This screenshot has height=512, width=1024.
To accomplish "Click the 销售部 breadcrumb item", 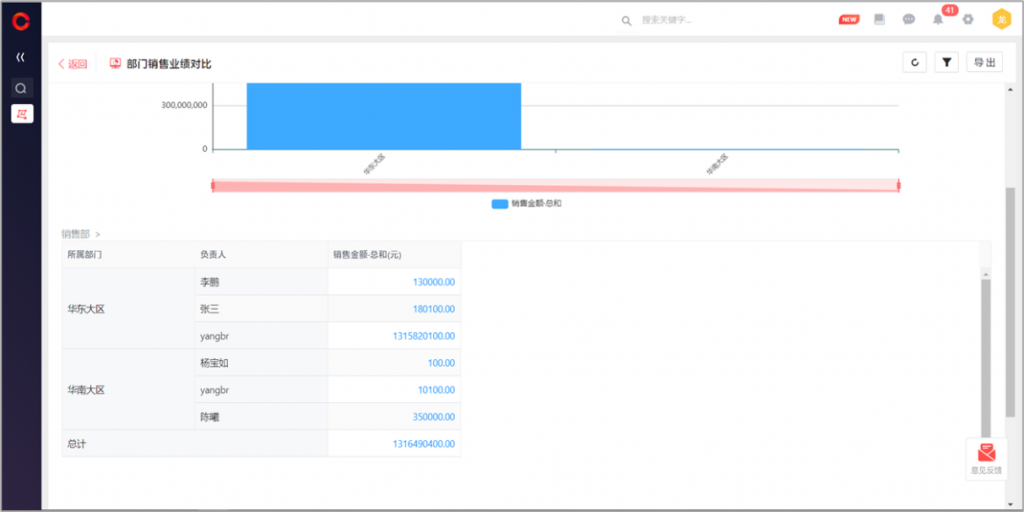I will coord(75,234).
